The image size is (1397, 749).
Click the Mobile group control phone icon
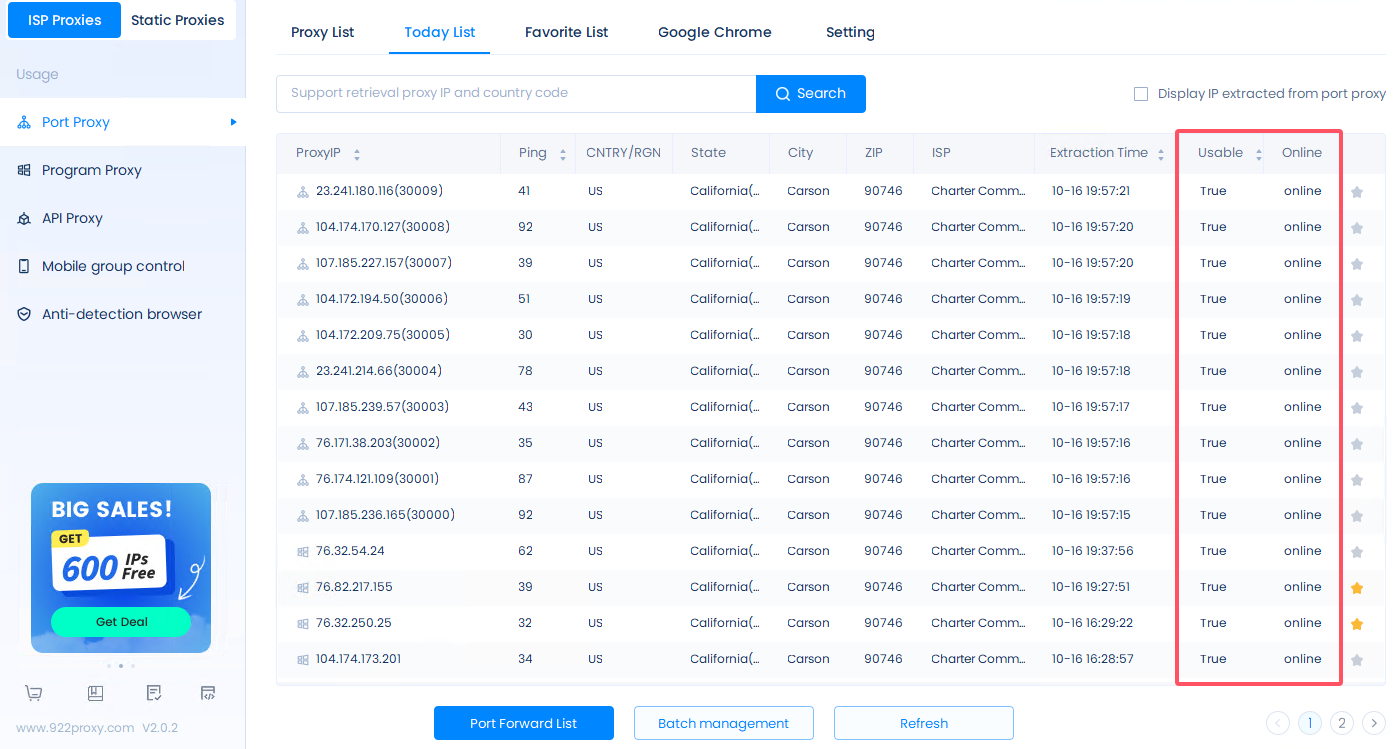click(24, 266)
